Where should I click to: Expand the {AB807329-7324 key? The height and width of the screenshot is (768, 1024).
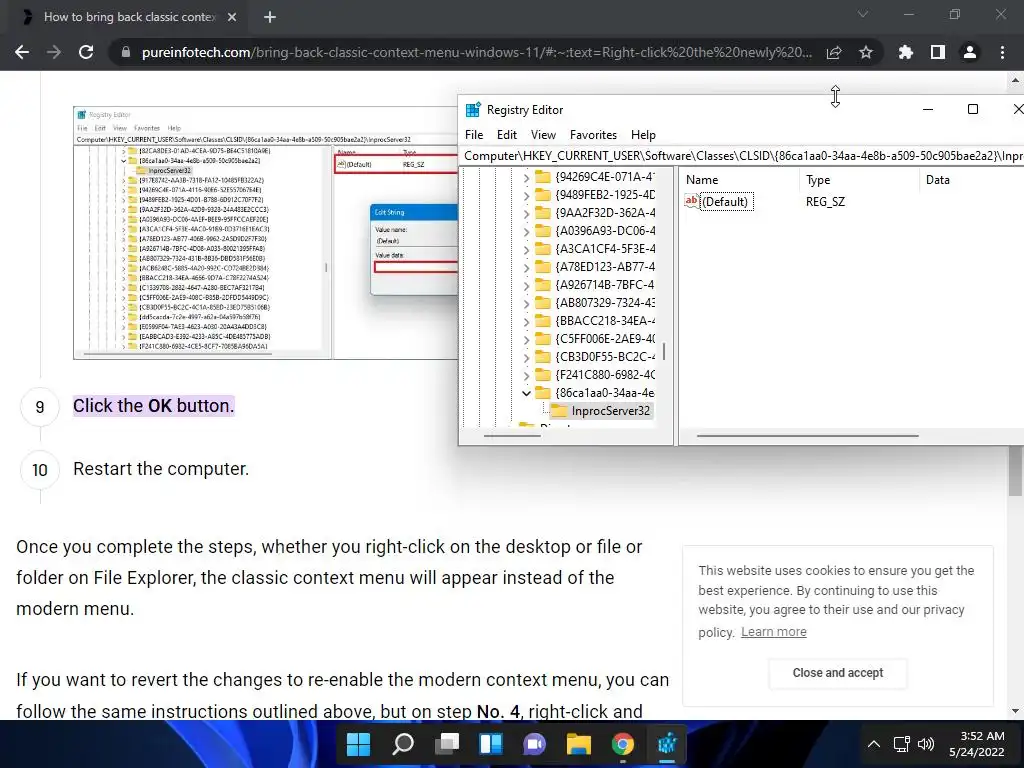[x=526, y=303]
